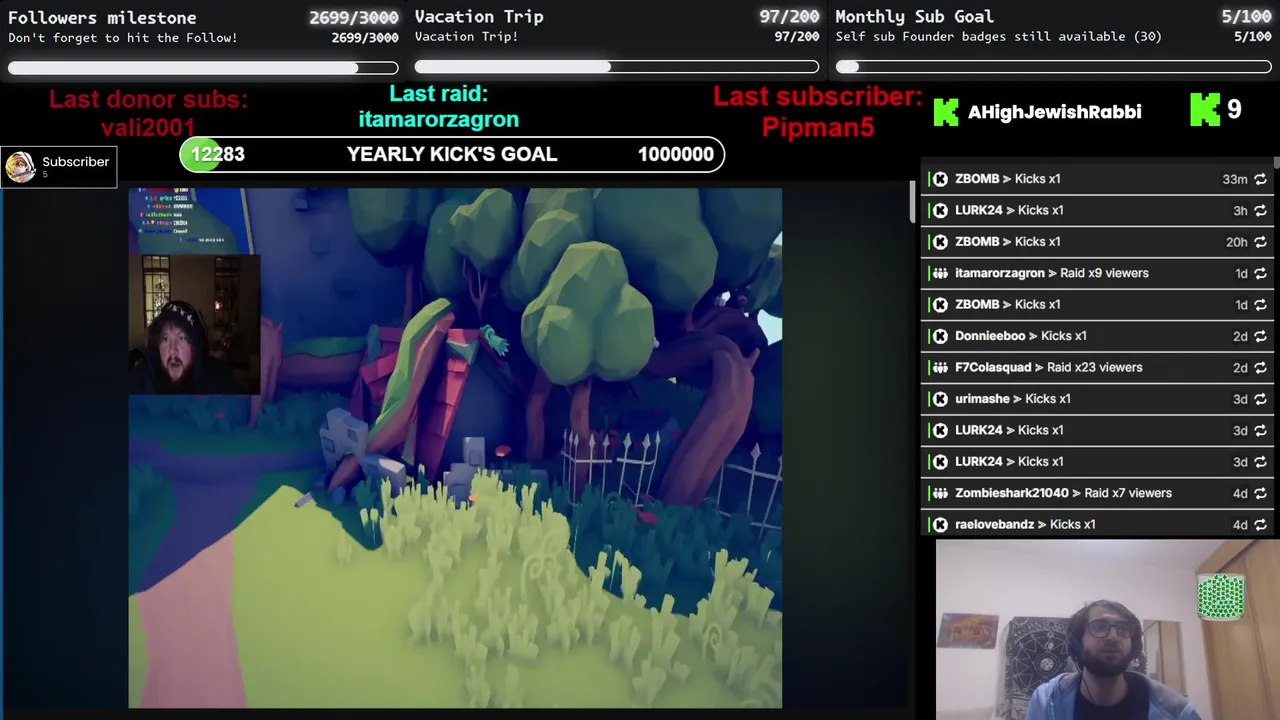Click 'Don't forget to hit the Follow!' text

(x=123, y=38)
